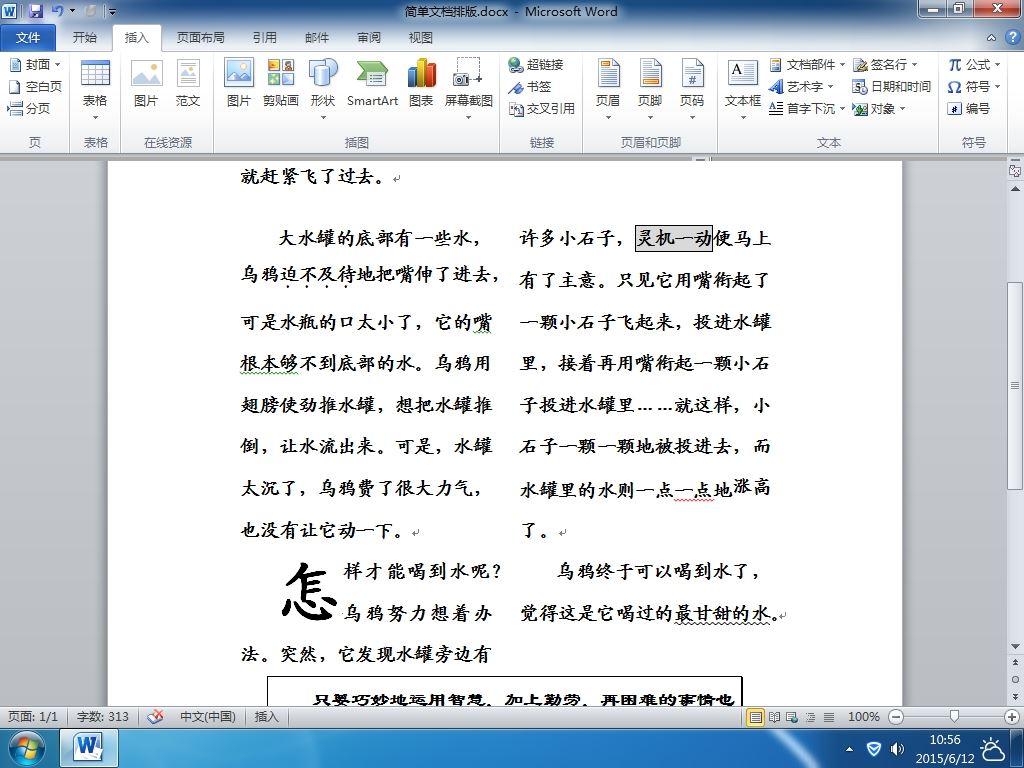Open Screenshot (屏幕截图) tool
The image size is (1024, 768).
[x=468, y=90]
